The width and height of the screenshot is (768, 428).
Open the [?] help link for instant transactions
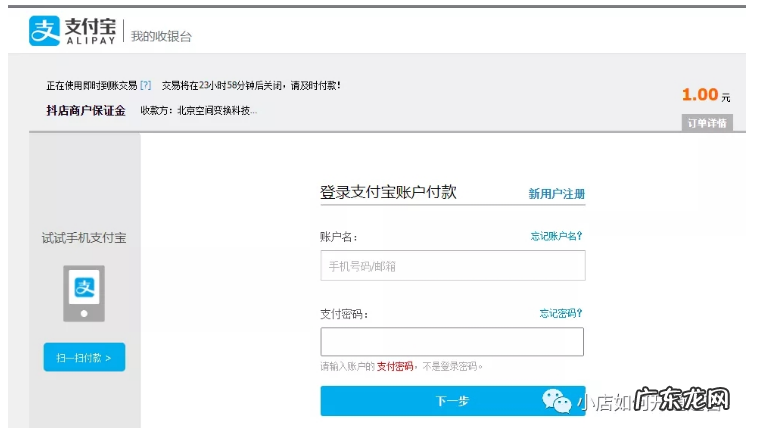(145, 86)
